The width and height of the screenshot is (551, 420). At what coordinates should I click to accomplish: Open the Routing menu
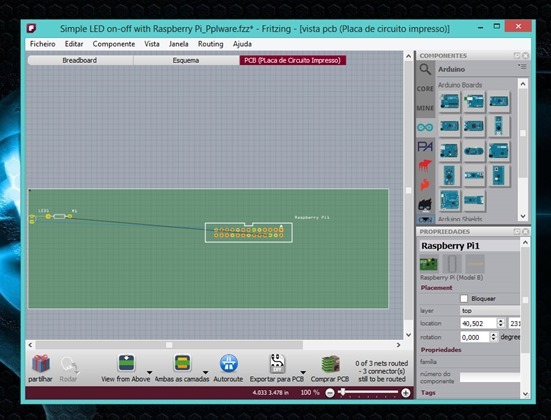[x=210, y=44]
